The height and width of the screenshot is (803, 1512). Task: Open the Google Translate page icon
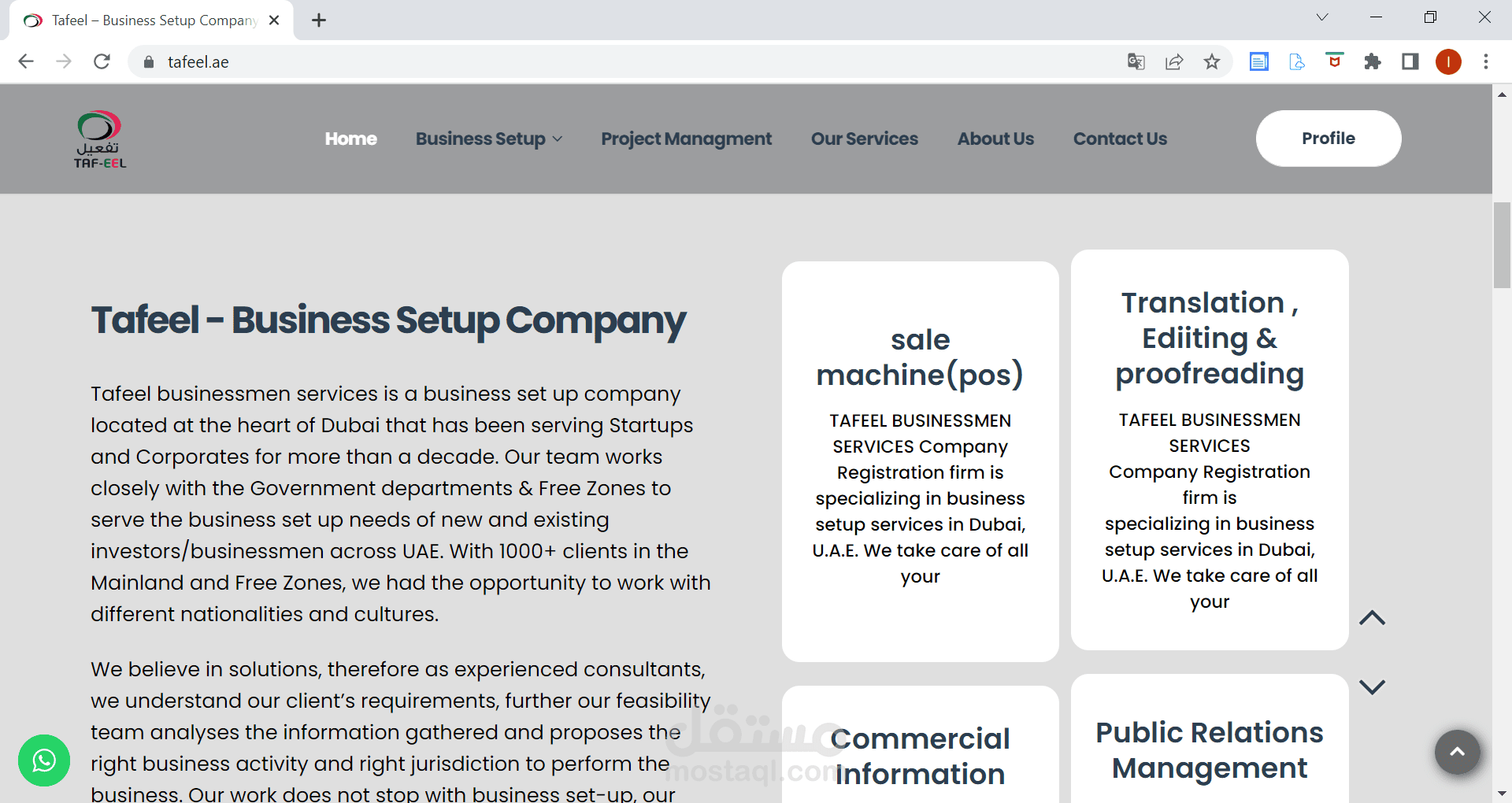(x=1136, y=61)
